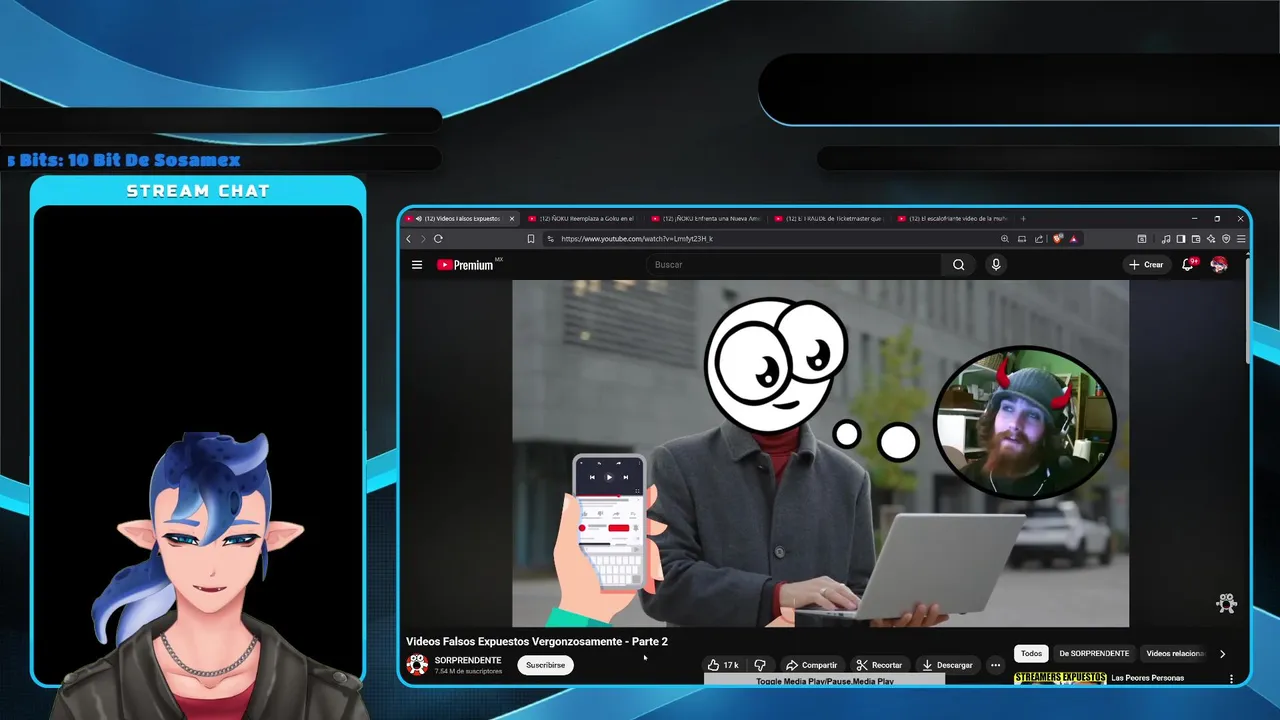Open SORPRENDENTE channel avatar
The width and height of the screenshot is (1280, 720).
point(417,665)
